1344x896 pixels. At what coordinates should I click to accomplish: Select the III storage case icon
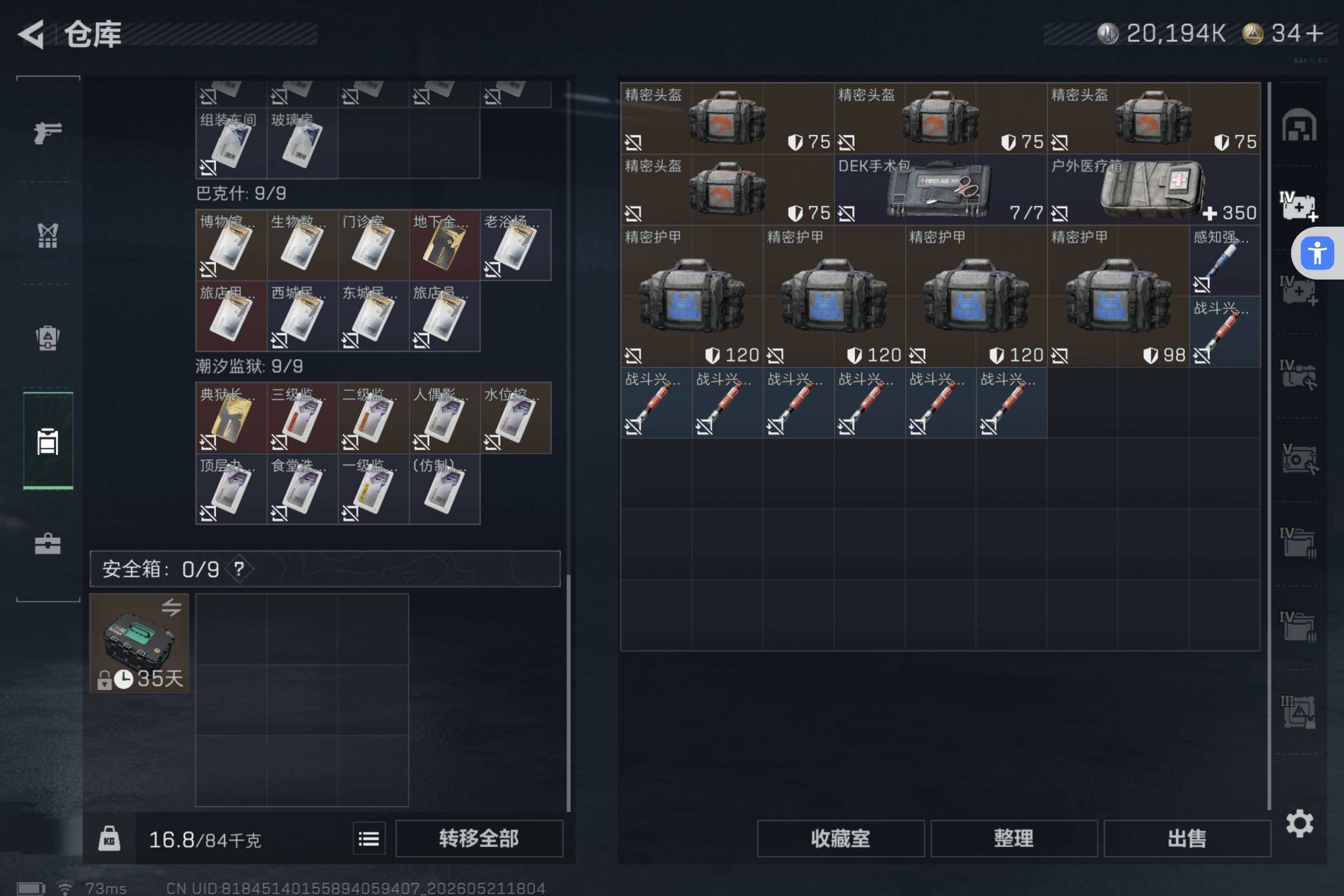click(1299, 711)
